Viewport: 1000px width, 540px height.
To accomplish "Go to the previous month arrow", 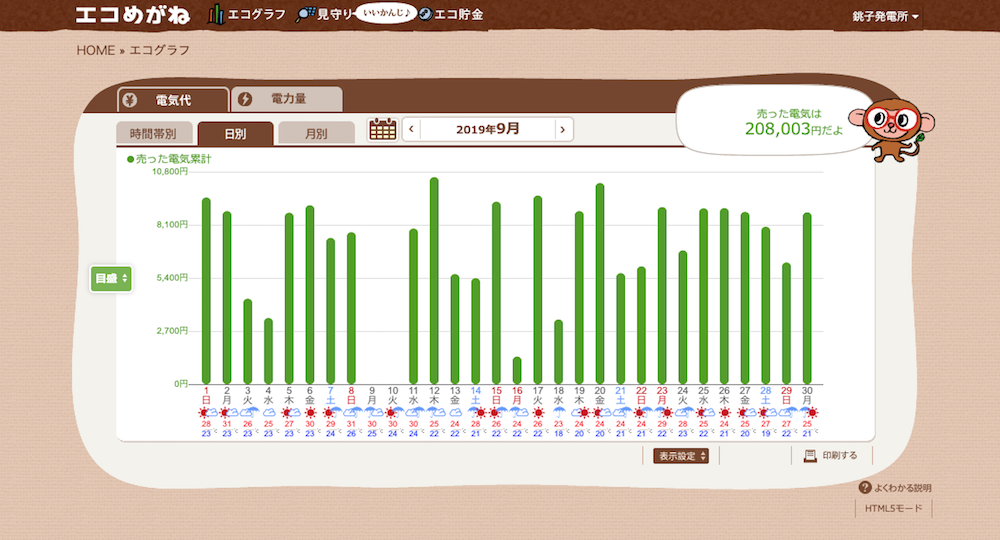I will coord(411,129).
